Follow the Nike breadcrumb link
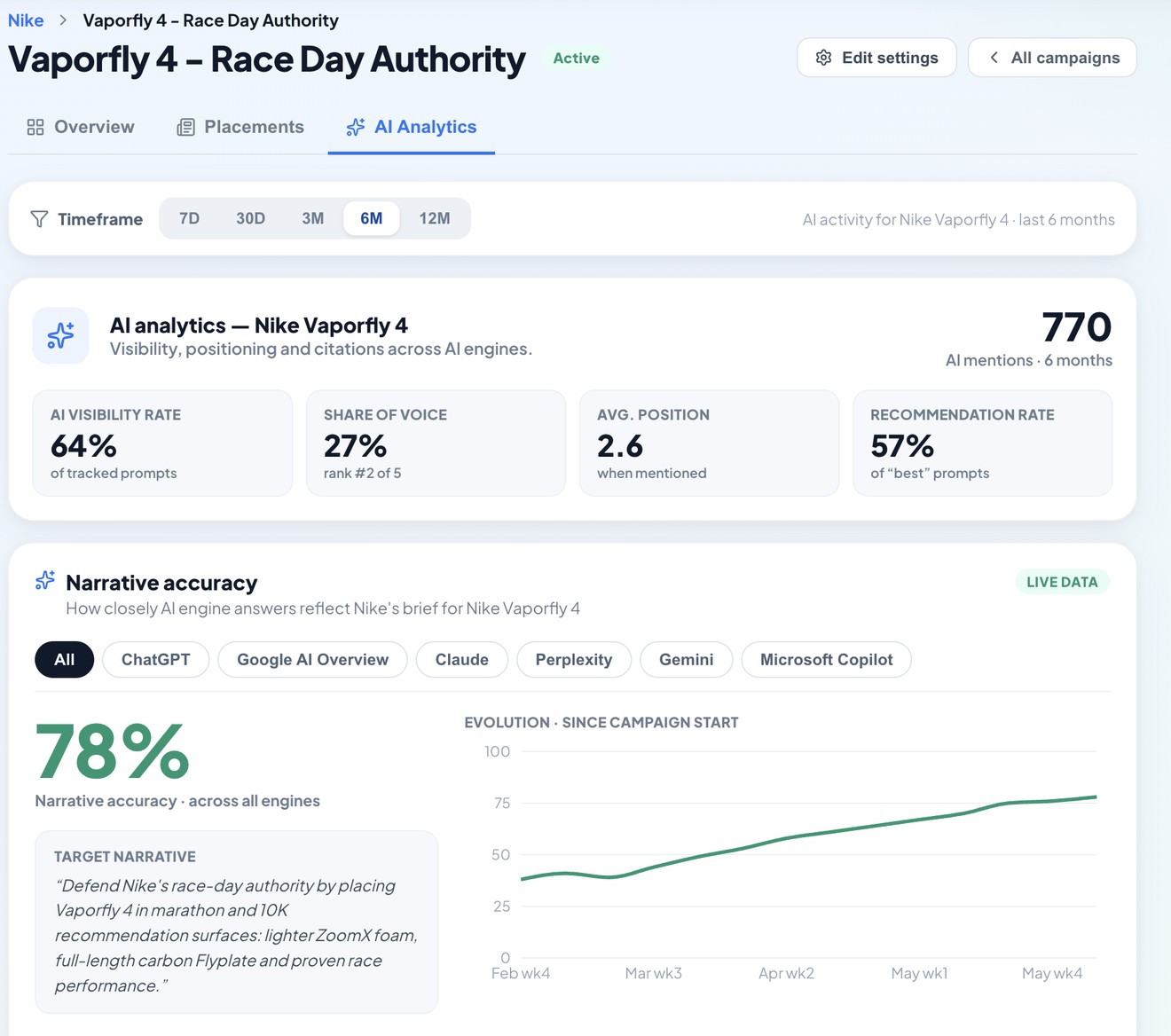The width and height of the screenshot is (1171, 1036). tap(26, 20)
